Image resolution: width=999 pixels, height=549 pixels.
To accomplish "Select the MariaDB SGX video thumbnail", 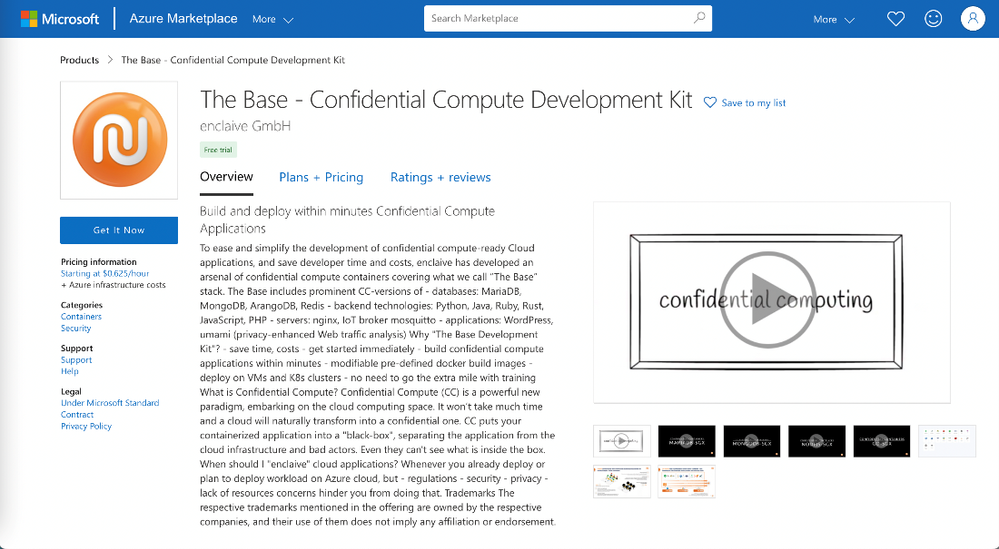I will pyautogui.click(x=687, y=441).
